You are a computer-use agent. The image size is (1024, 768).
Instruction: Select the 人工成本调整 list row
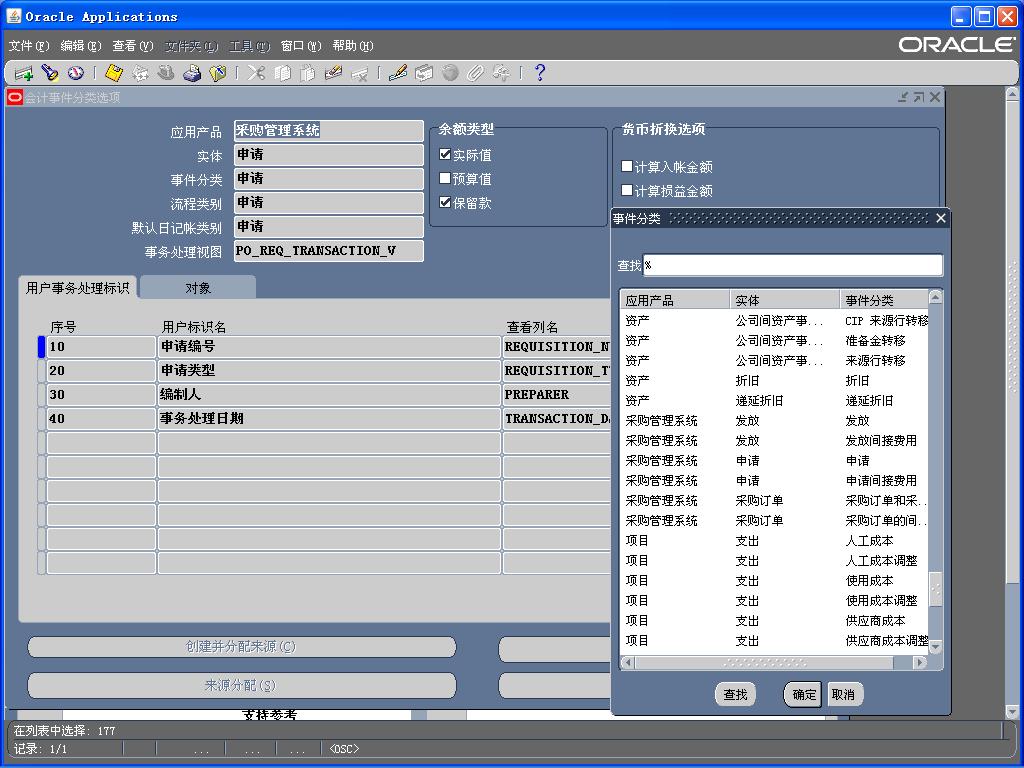point(774,561)
